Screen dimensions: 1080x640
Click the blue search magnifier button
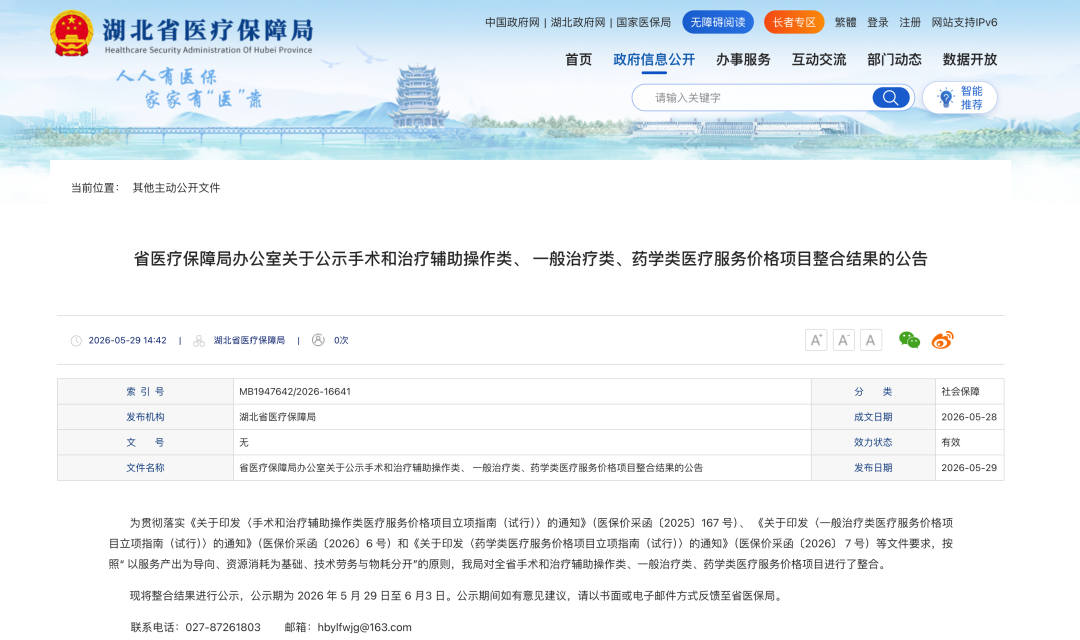(891, 98)
